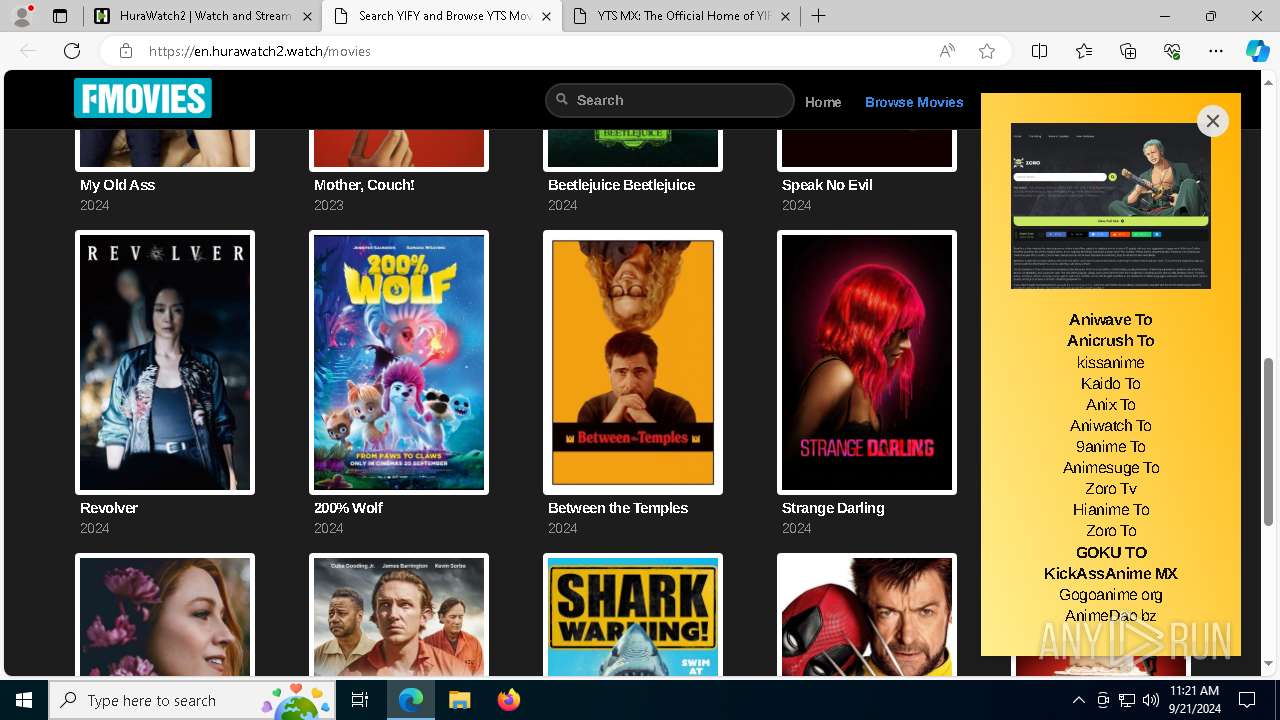The image size is (1280, 720).
Task: Open File Explorer from the taskbar
Action: click(x=459, y=700)
